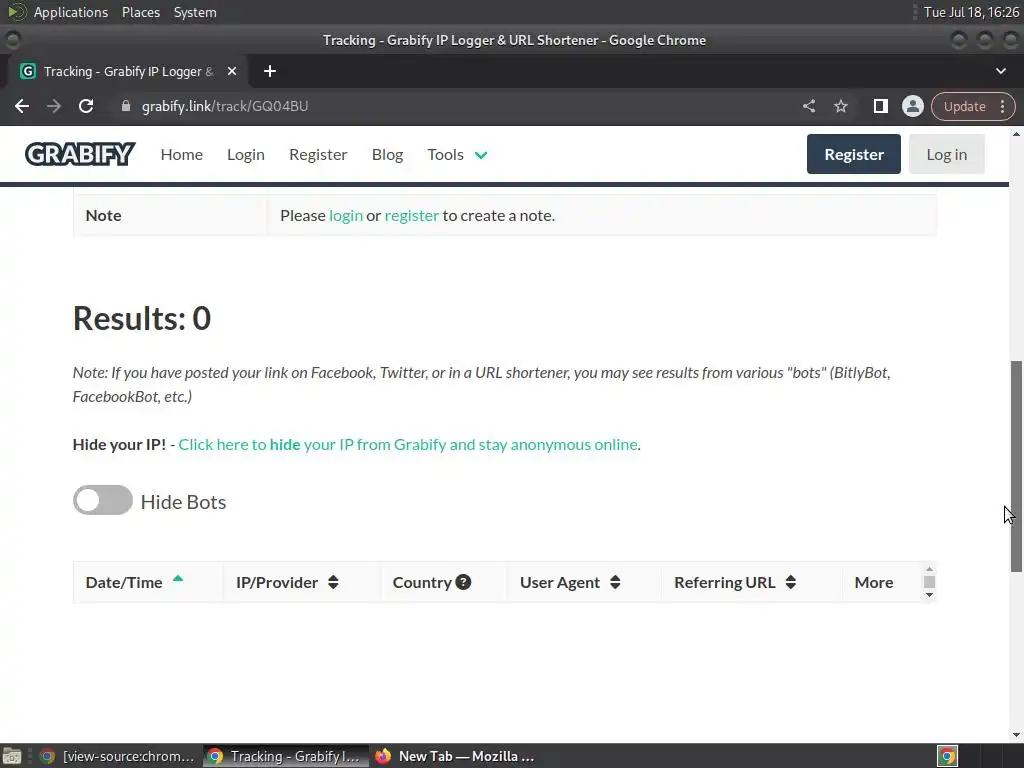
Task: Open the Applications menu
Action: tap(71, 12)
